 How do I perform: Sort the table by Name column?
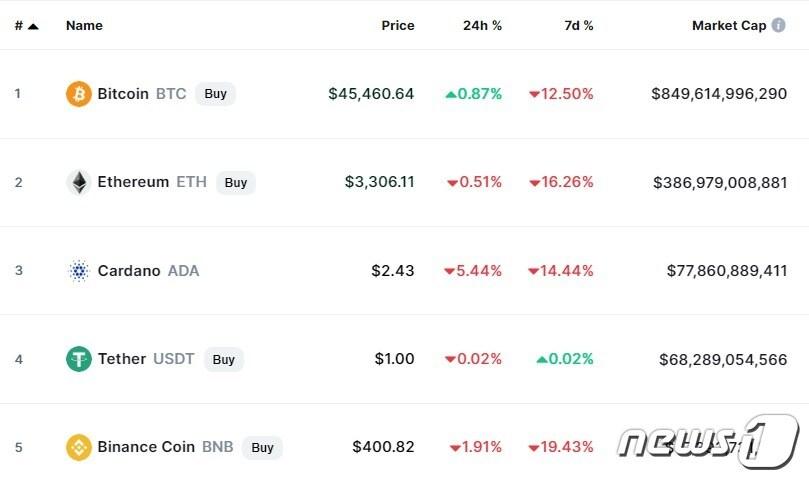(84, 26)
